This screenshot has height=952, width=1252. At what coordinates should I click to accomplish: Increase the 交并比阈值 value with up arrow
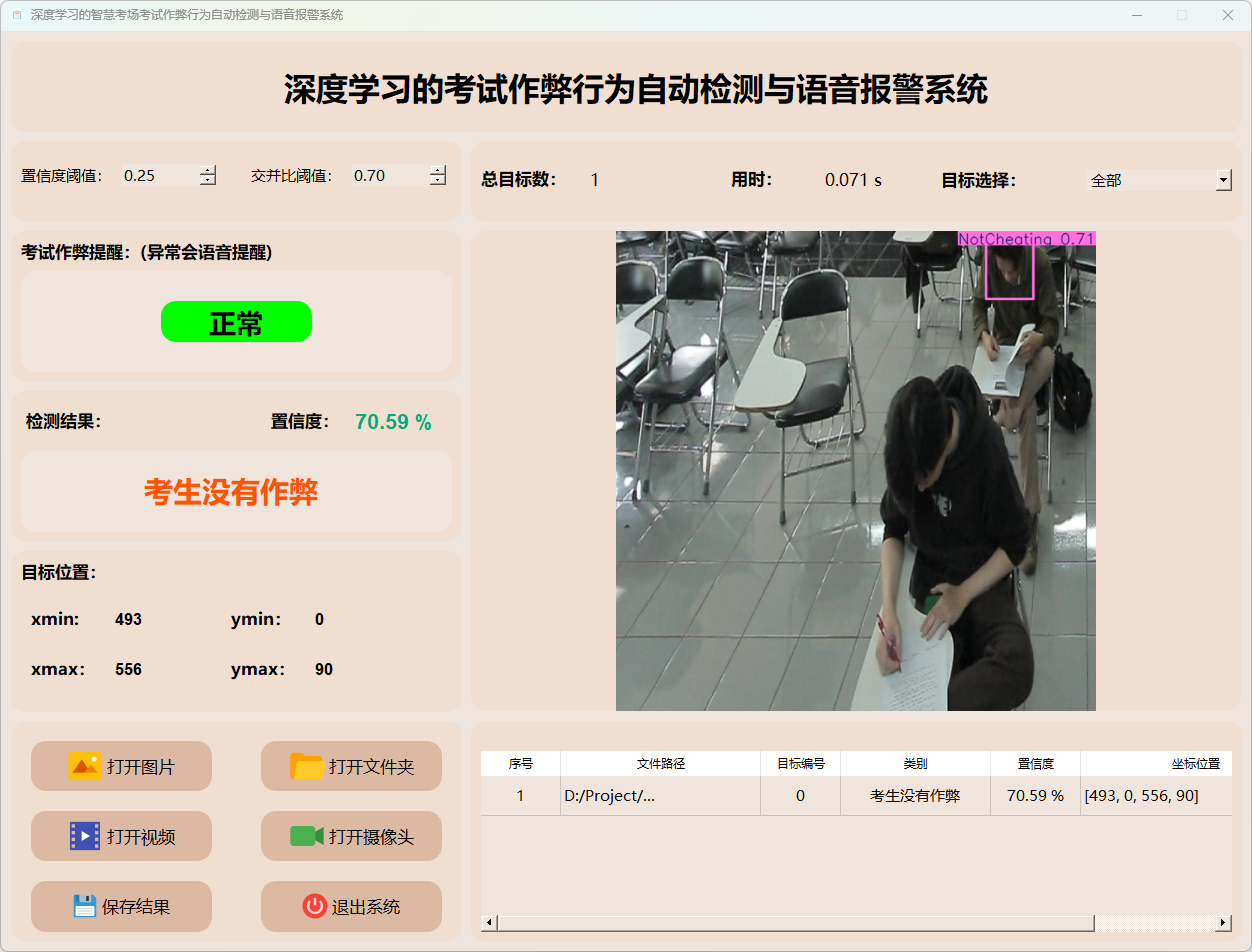pos(437,170)
